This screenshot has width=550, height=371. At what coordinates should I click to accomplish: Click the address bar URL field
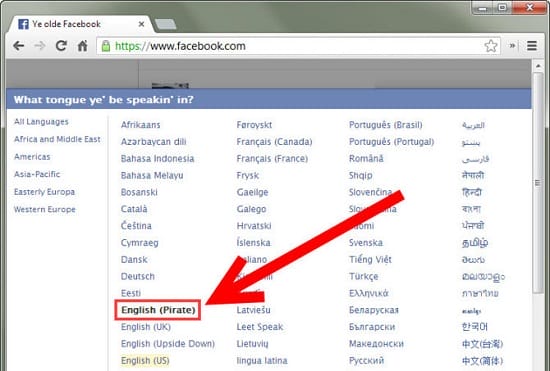tap(298, 46)
